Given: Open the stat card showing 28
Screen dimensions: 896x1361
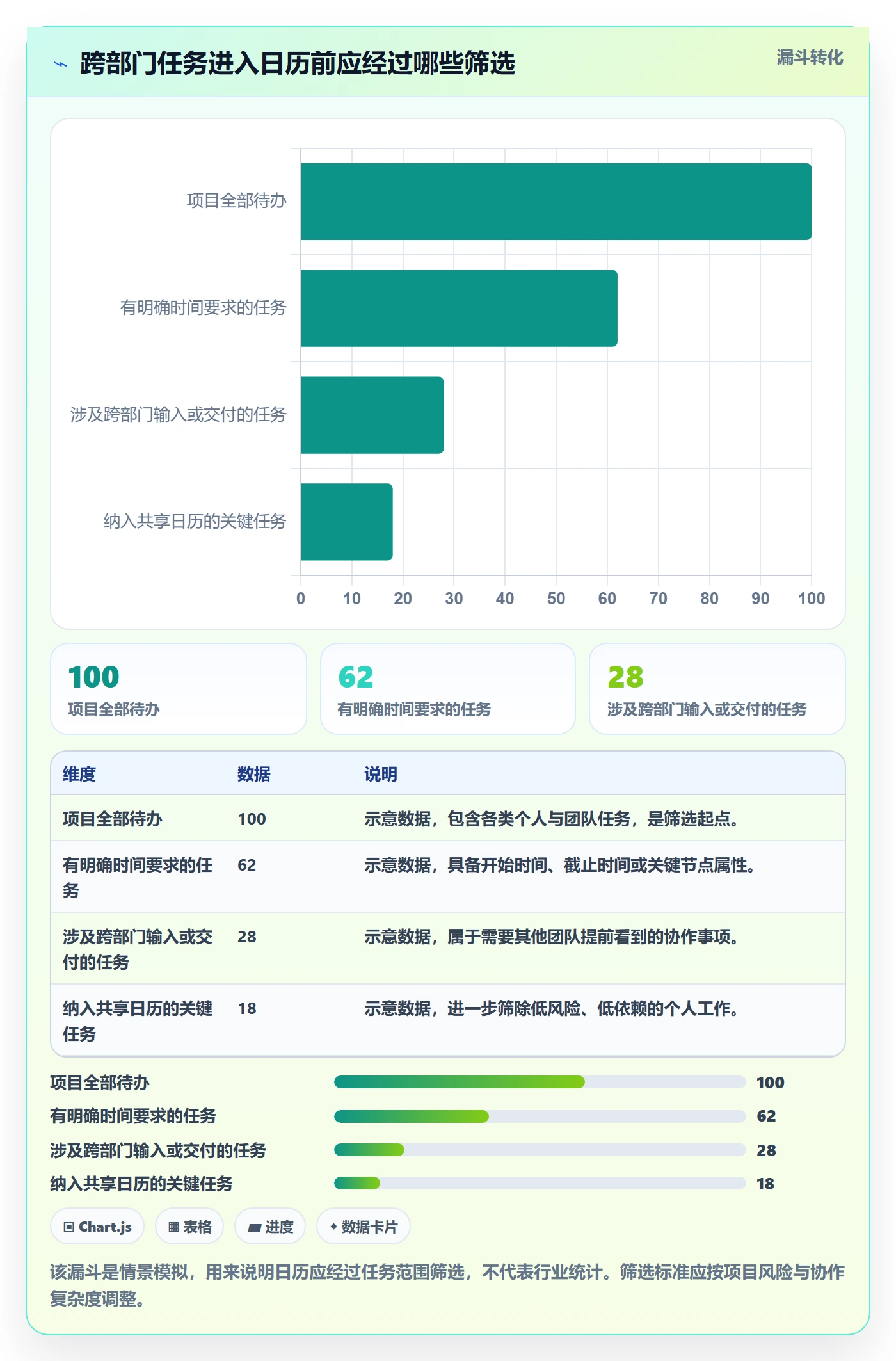Looking at the screenshot, I should coord(717,689).
